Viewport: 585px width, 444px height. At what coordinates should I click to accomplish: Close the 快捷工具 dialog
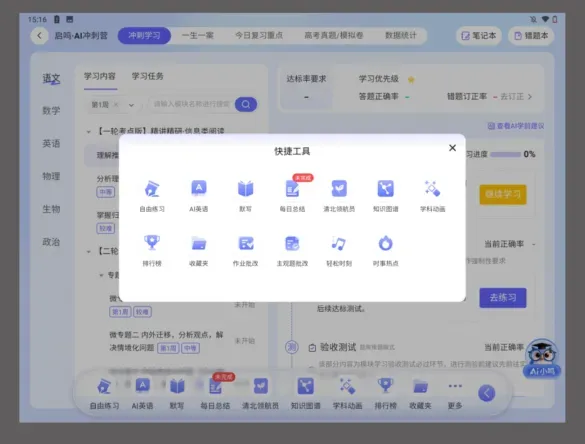coord(452,148)
